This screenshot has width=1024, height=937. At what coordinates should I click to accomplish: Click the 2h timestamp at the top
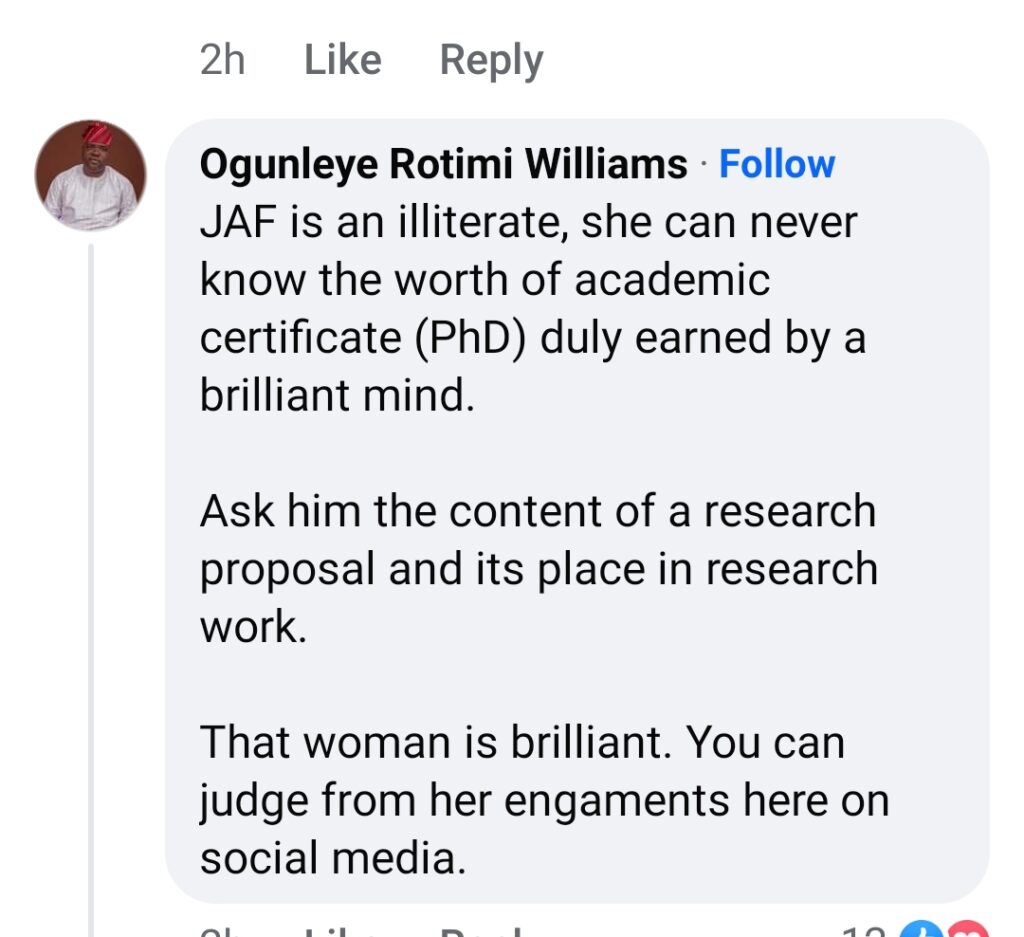tap(222, 61)
